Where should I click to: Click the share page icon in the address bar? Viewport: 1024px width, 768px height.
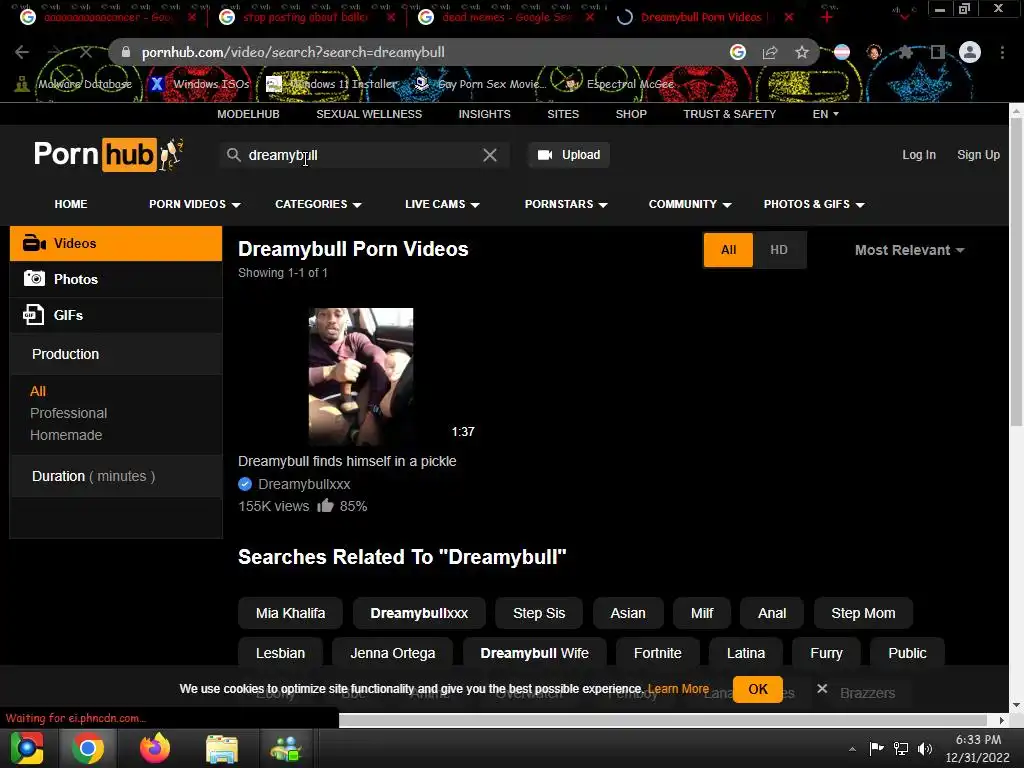(x=770, y=52)
